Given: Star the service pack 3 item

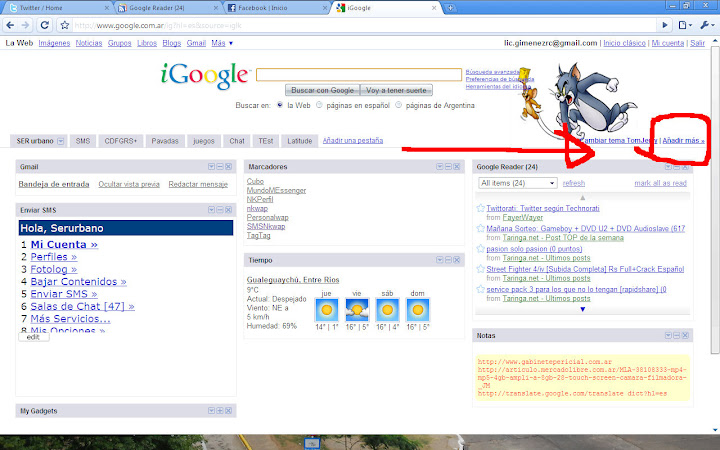Looking at the screenshot, I should click(480, 289).
